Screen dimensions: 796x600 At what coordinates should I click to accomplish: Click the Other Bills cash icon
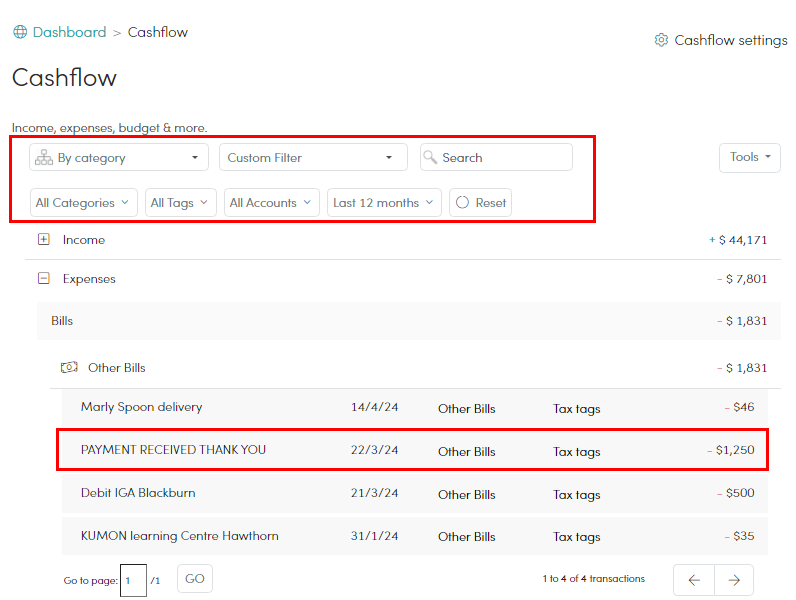click(x=69, y=368)
